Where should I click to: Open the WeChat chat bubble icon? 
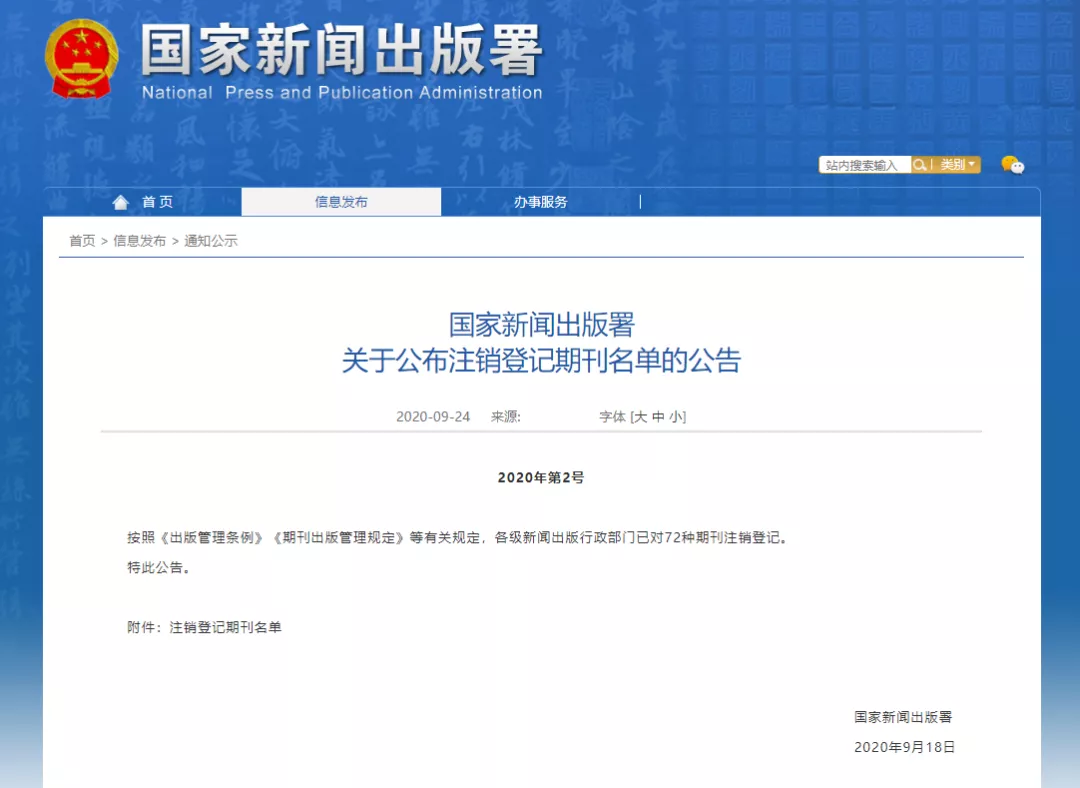point(1012,165)
